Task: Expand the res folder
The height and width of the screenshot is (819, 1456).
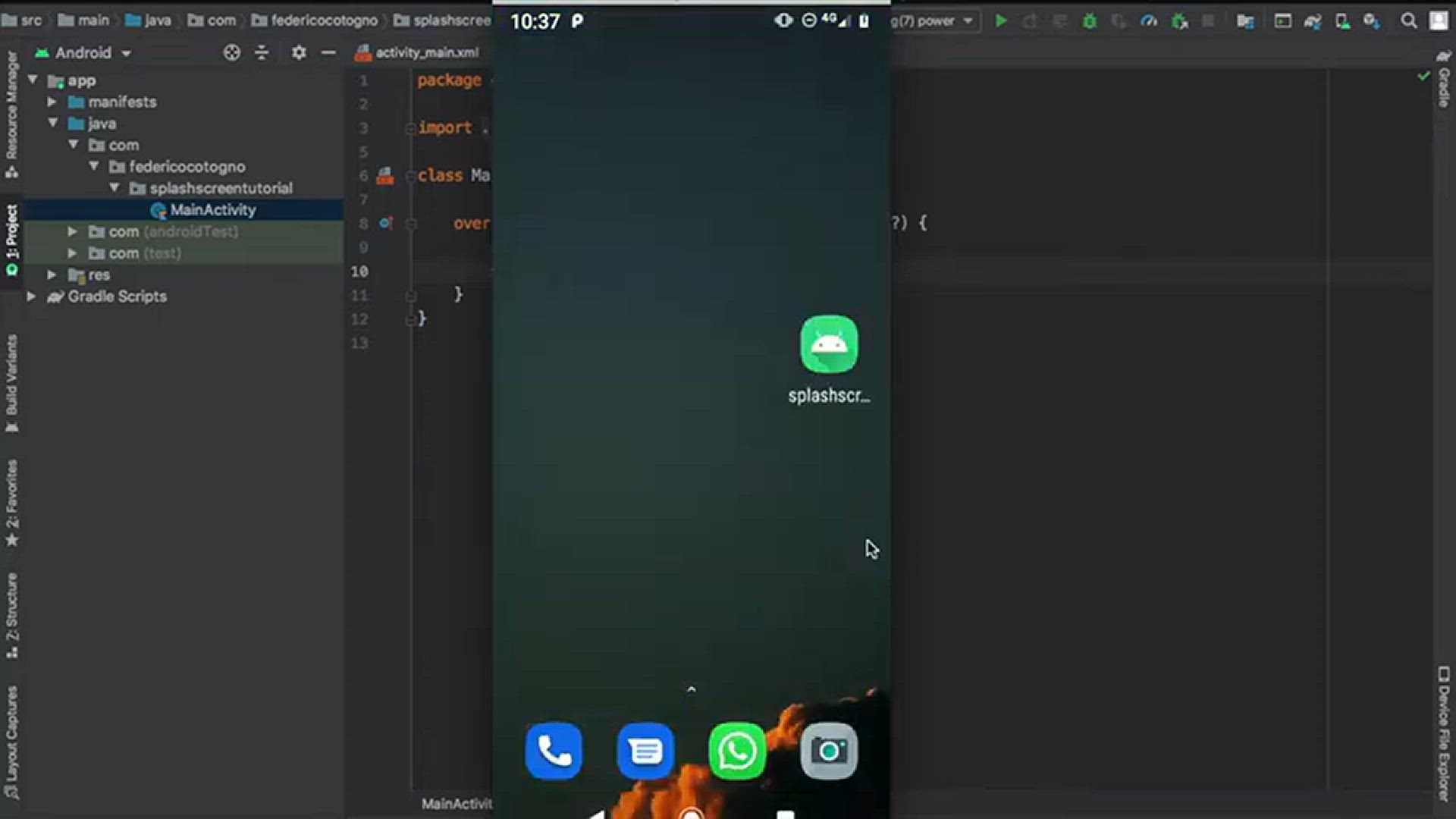Action: coord(52,275)
